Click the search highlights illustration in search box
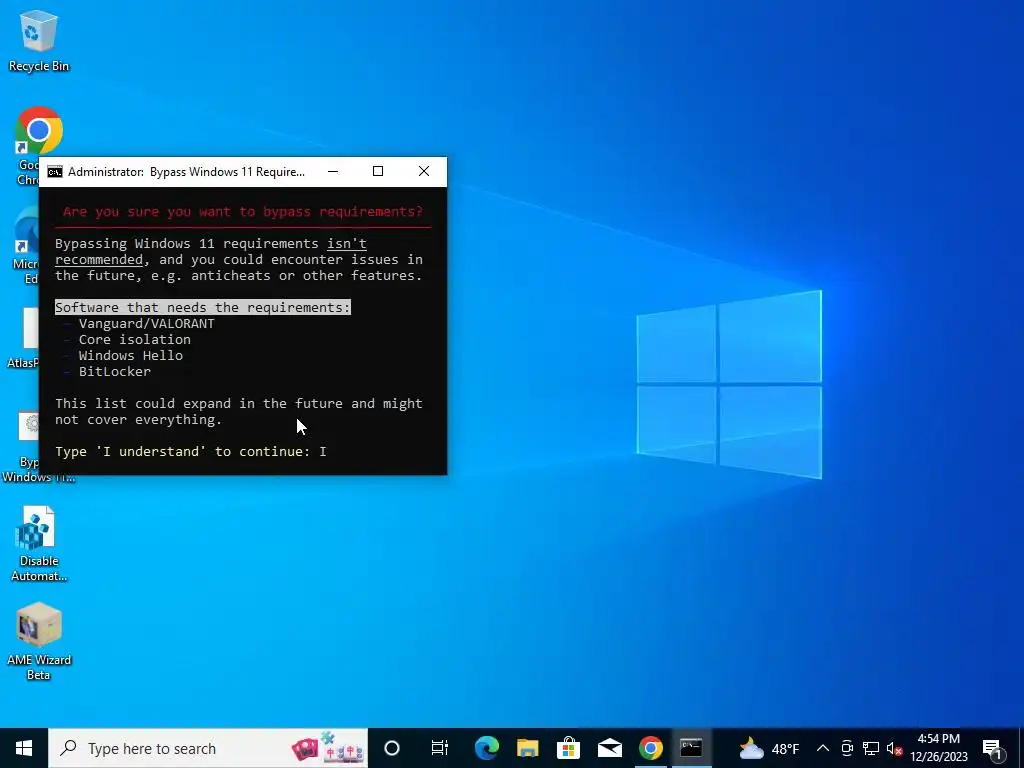The width and height of the screenshot is (1024, 768). point(327,748)
